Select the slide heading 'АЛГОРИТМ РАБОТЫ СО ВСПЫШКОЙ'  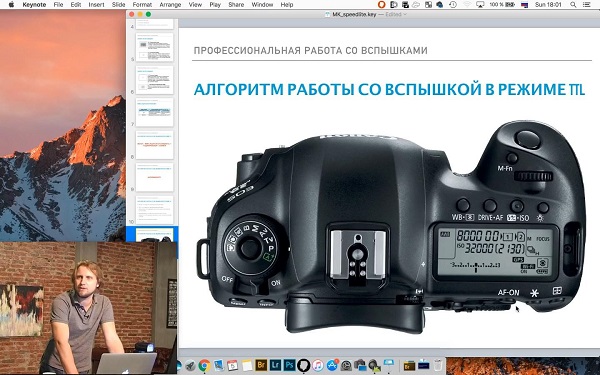click(x=389, y=89)
